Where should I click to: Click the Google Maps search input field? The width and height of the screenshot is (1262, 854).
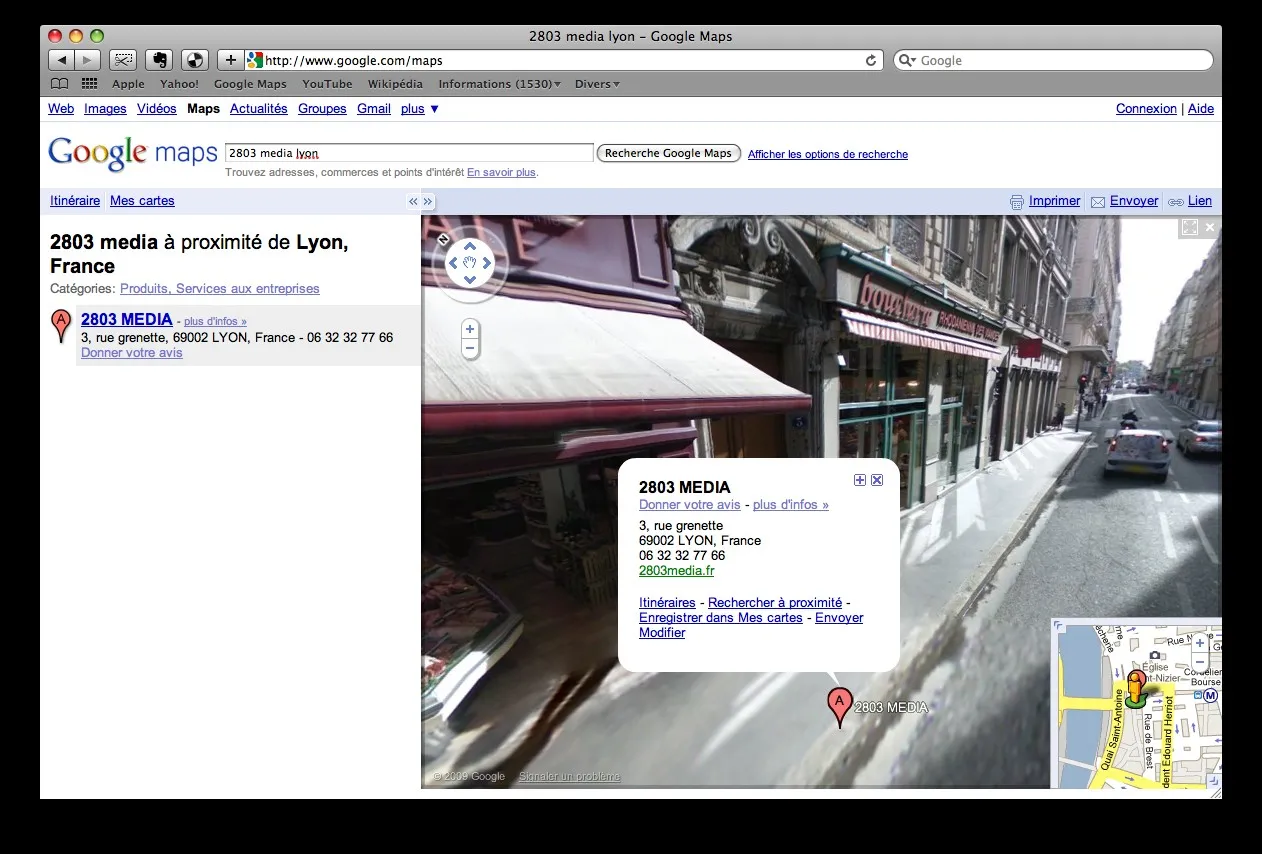tap(409, 153)
